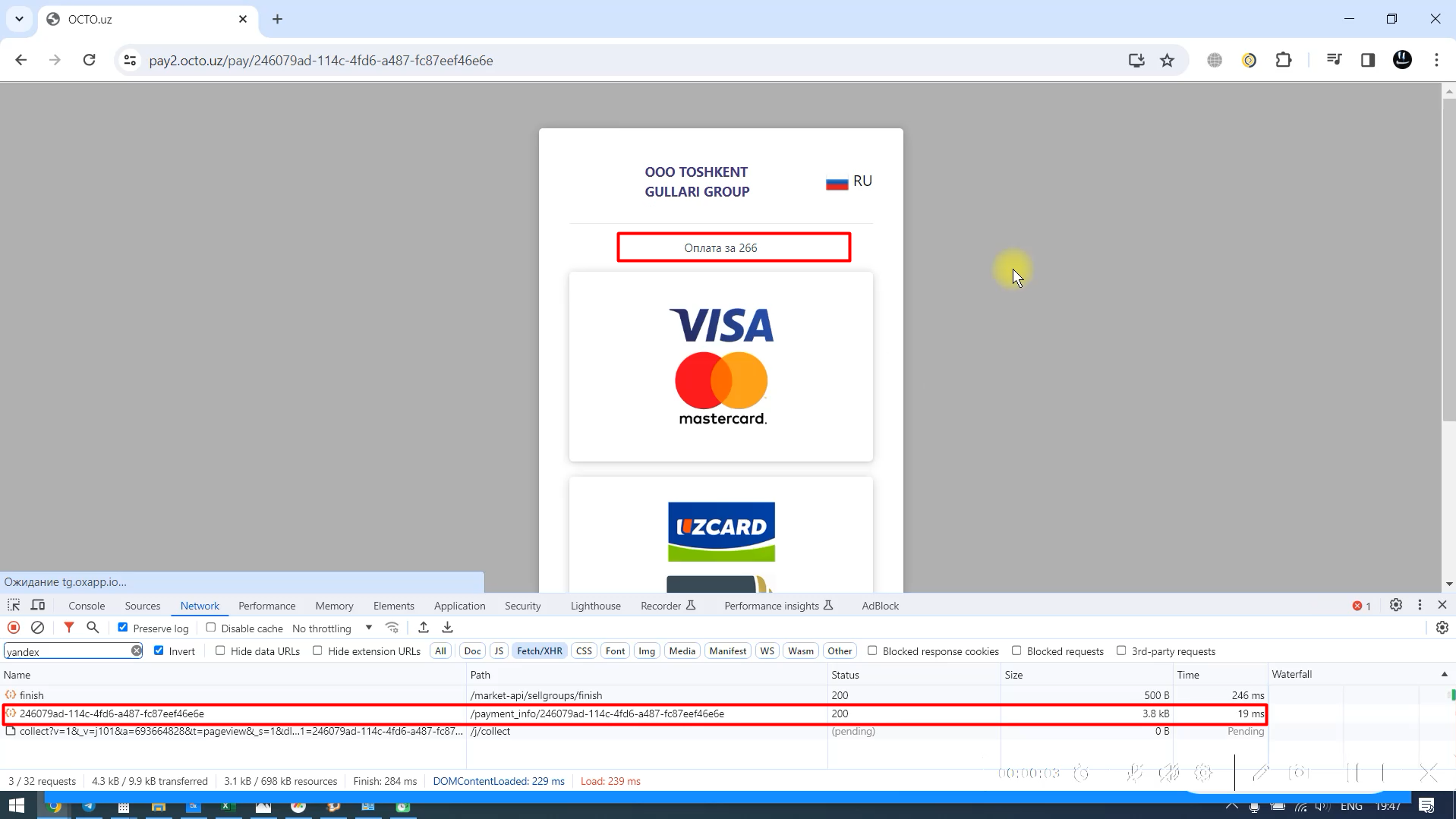Open the finish request row

pyautogui.click(x=634, y=695)
